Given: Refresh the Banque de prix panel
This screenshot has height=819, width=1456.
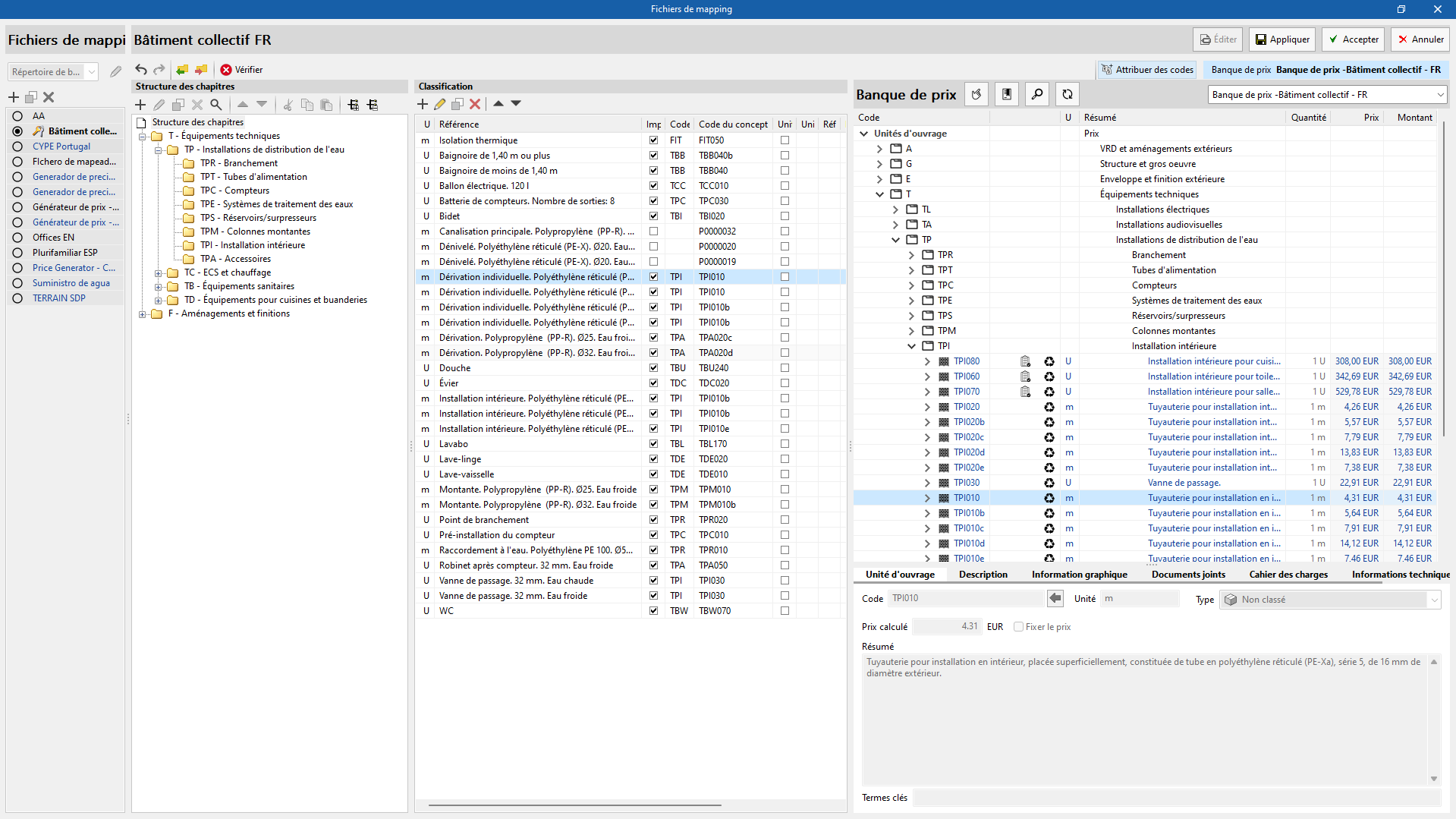Looking at the screenshot, I should point(1067,94).
